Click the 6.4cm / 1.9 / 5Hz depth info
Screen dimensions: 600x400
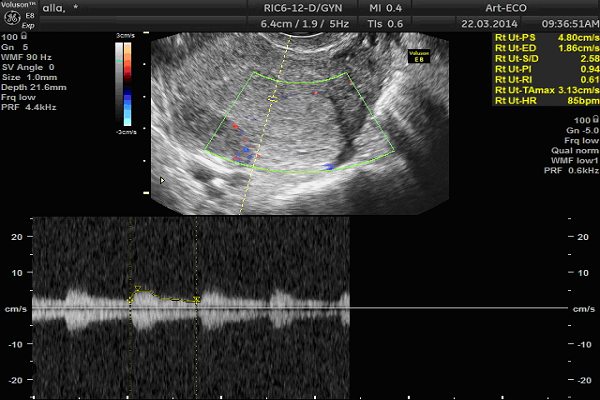point(305,24)
